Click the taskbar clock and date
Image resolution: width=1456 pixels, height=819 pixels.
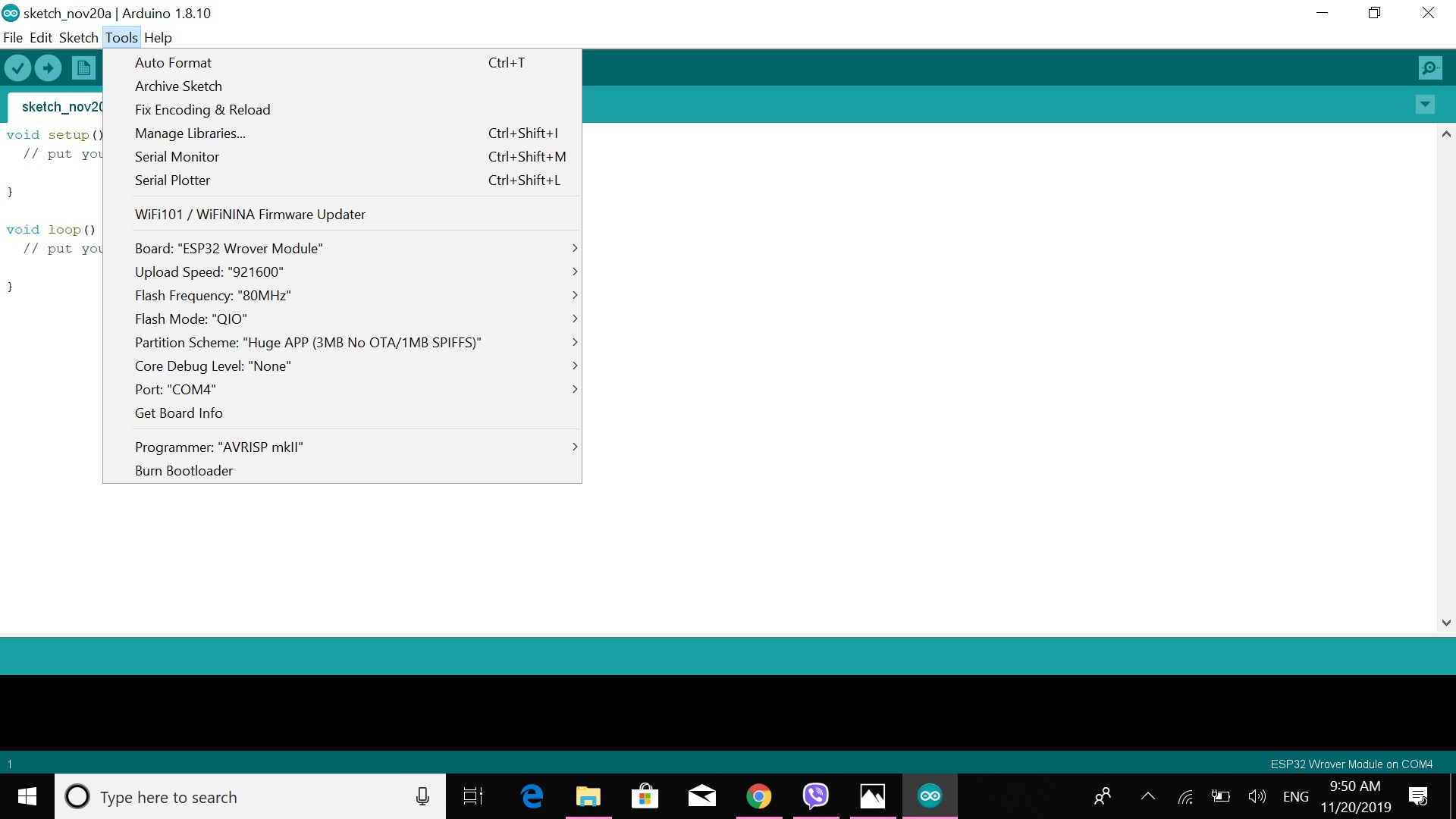pyautogui.click(x=1356, y=796)
